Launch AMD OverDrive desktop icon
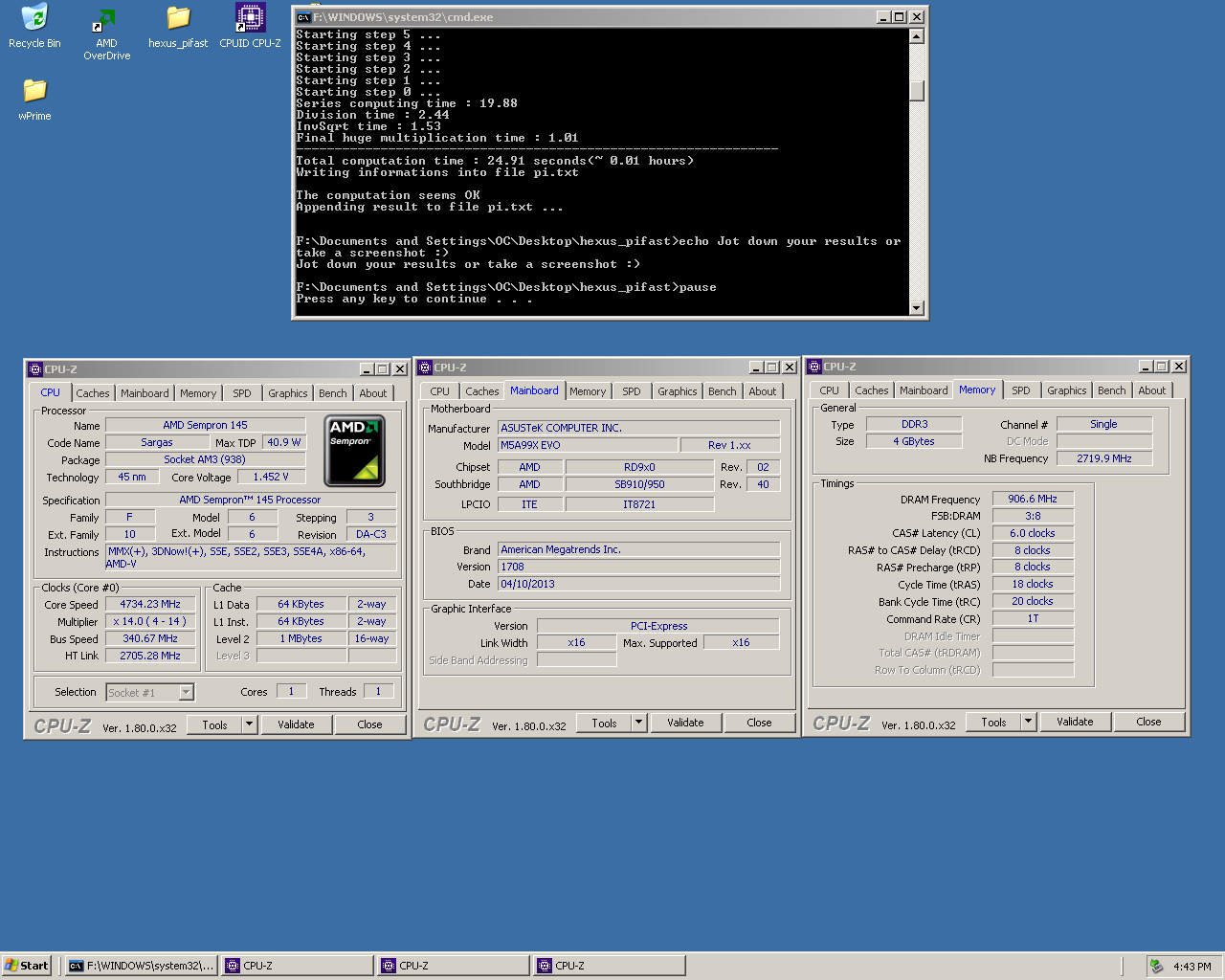The height and width of the screenshot is (980, 1225). click(x=106, y=33)
